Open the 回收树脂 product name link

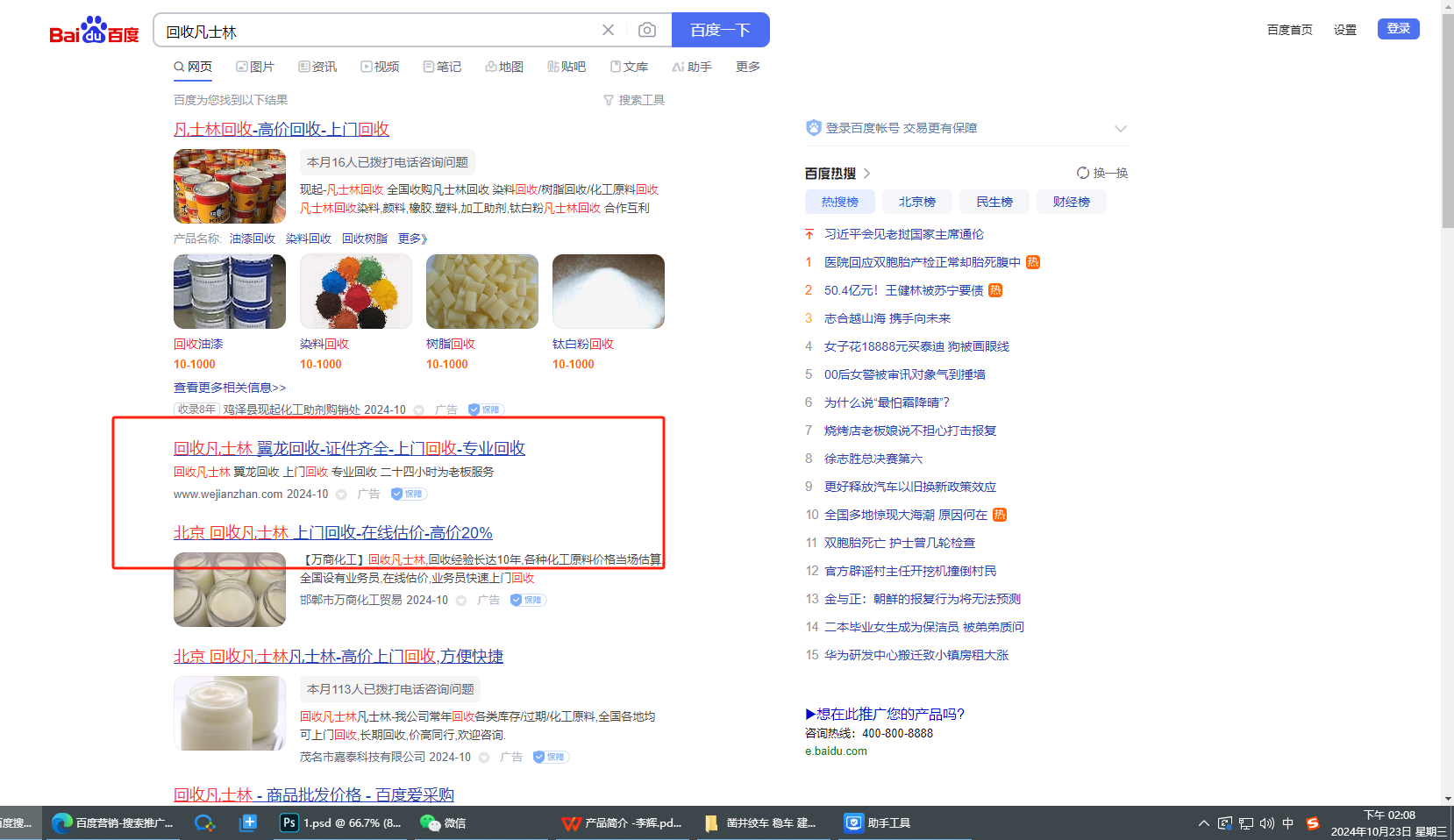pos(365,238)
